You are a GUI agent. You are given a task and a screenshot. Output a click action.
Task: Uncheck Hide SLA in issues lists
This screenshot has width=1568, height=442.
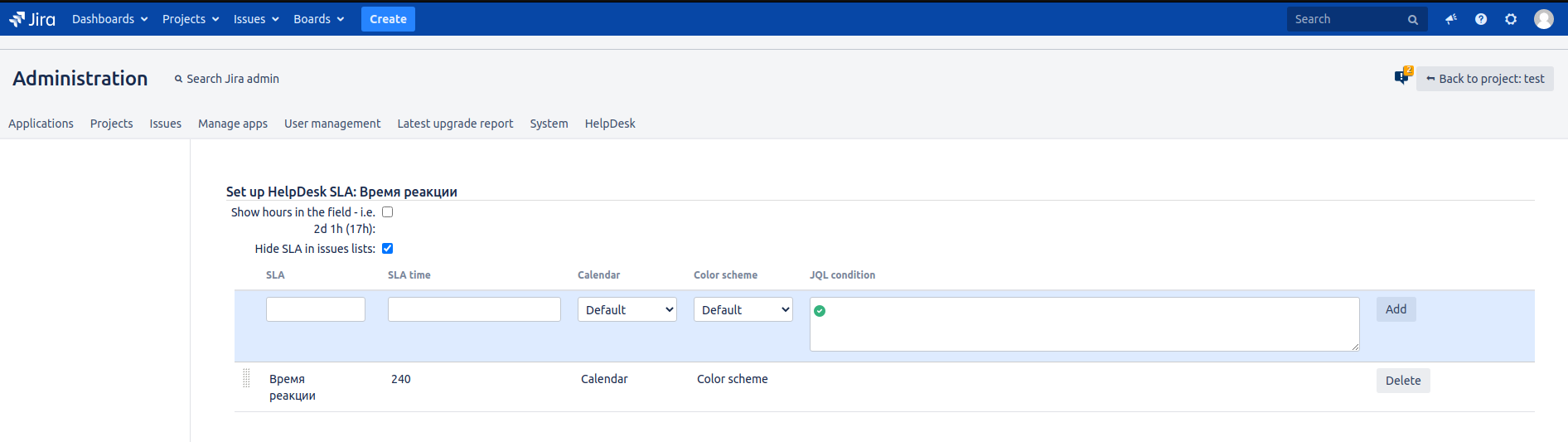387,249
